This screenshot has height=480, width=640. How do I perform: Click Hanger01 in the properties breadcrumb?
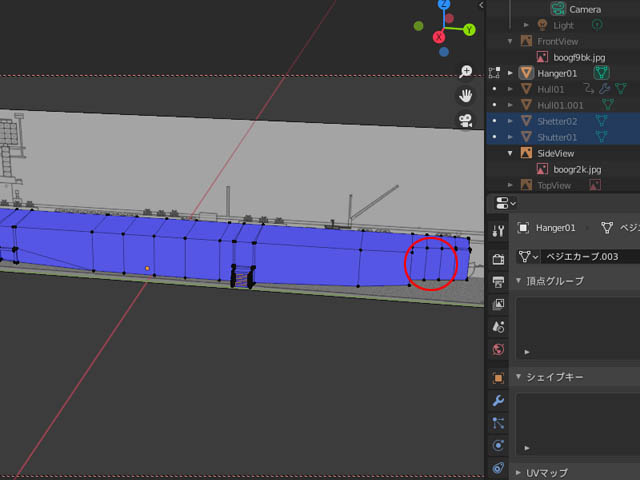556,228
